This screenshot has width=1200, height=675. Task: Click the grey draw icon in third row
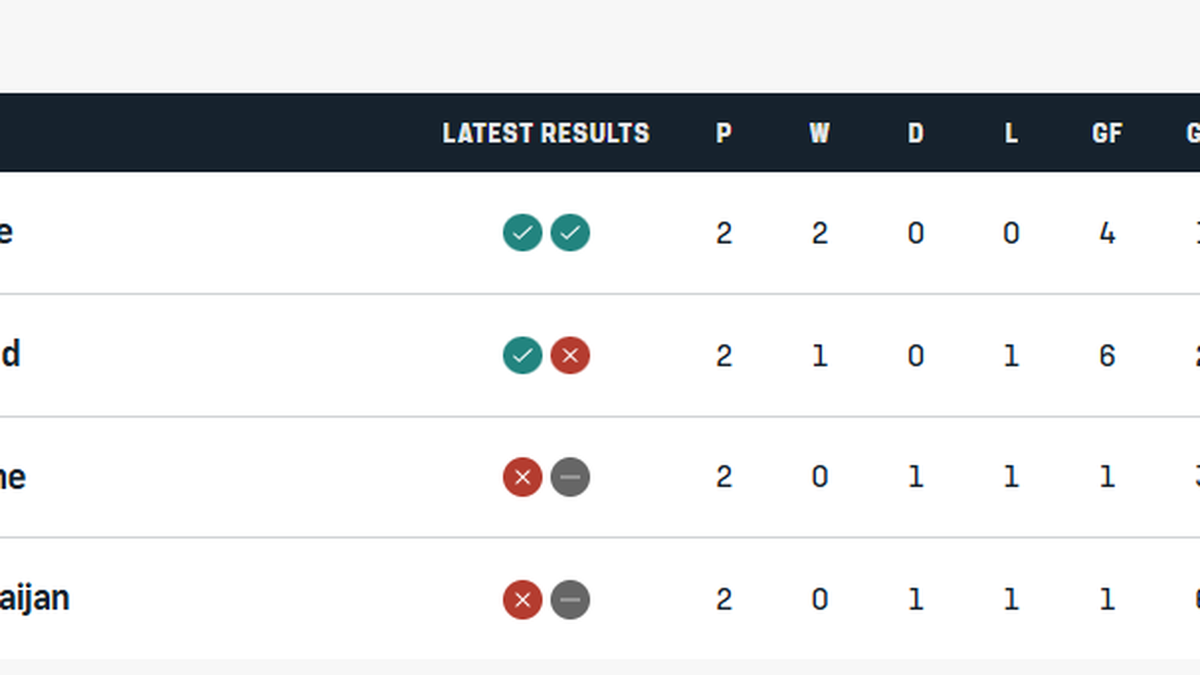tap(570, 478)
